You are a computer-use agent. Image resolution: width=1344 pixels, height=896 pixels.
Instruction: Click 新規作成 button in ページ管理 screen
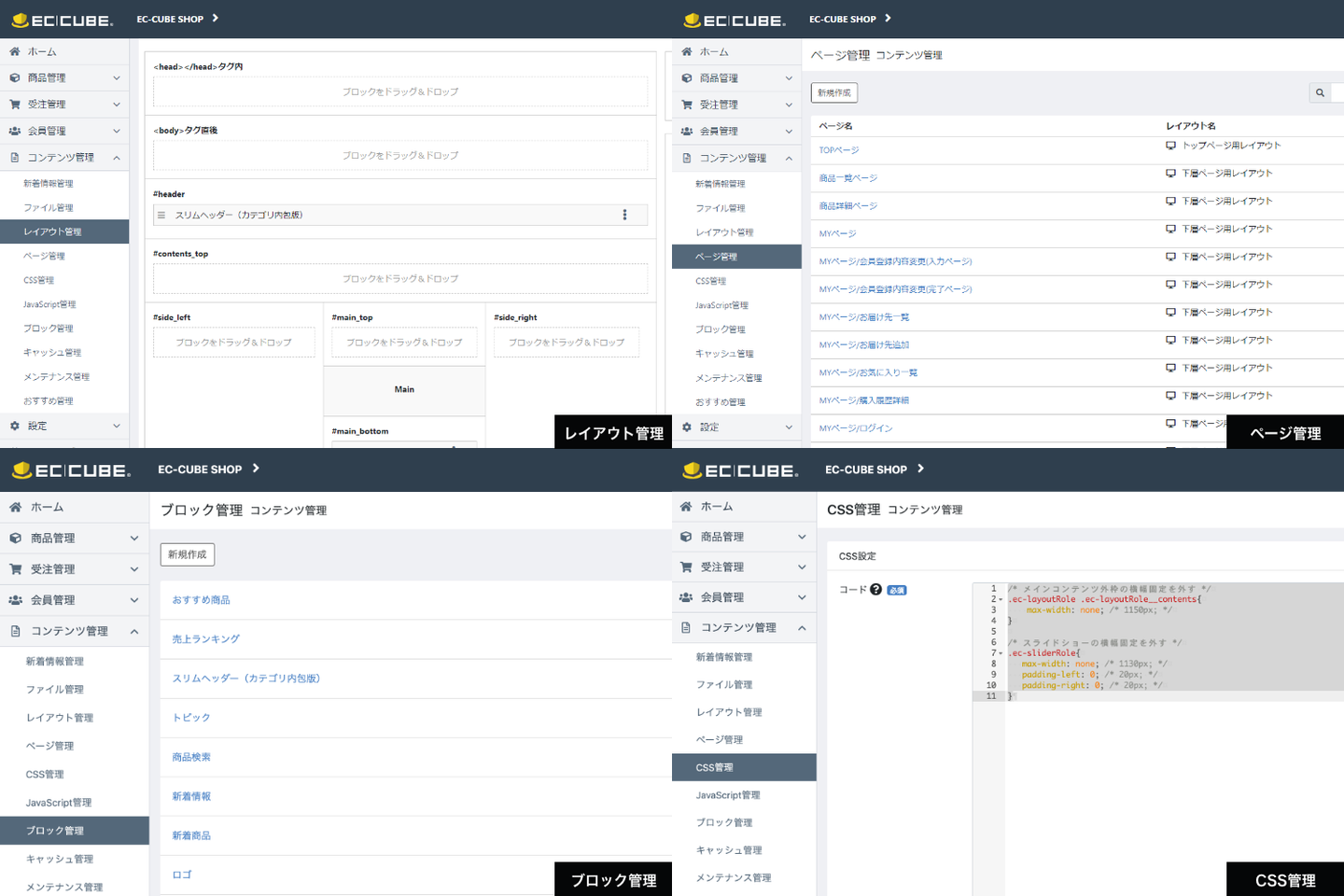(x=834, y=92)
